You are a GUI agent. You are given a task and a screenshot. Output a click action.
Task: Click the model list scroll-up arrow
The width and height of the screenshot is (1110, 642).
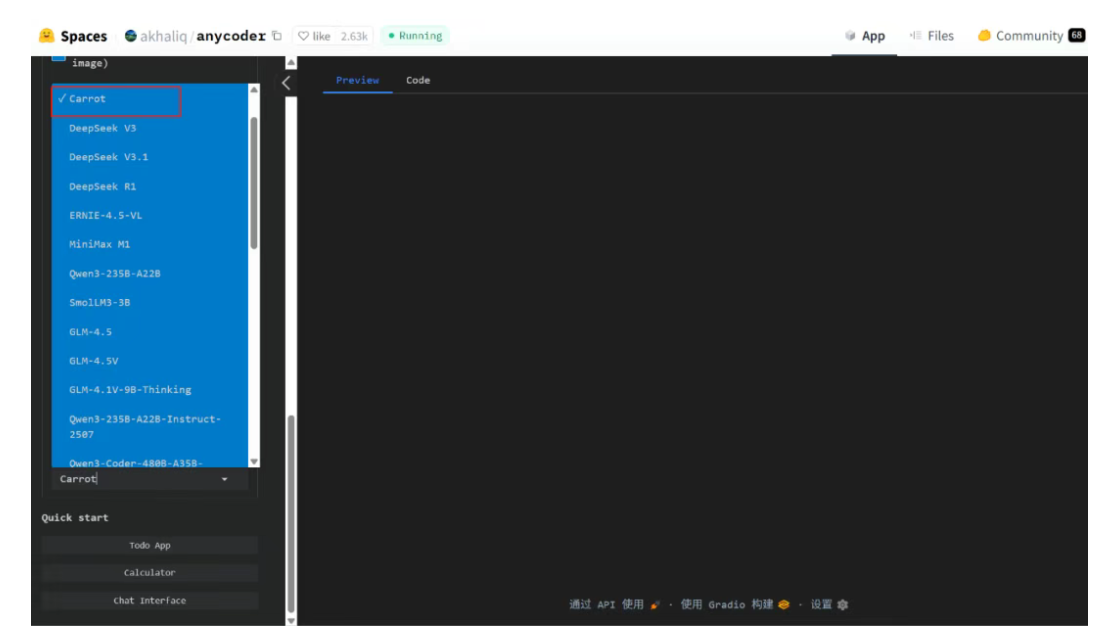point(253,90)
